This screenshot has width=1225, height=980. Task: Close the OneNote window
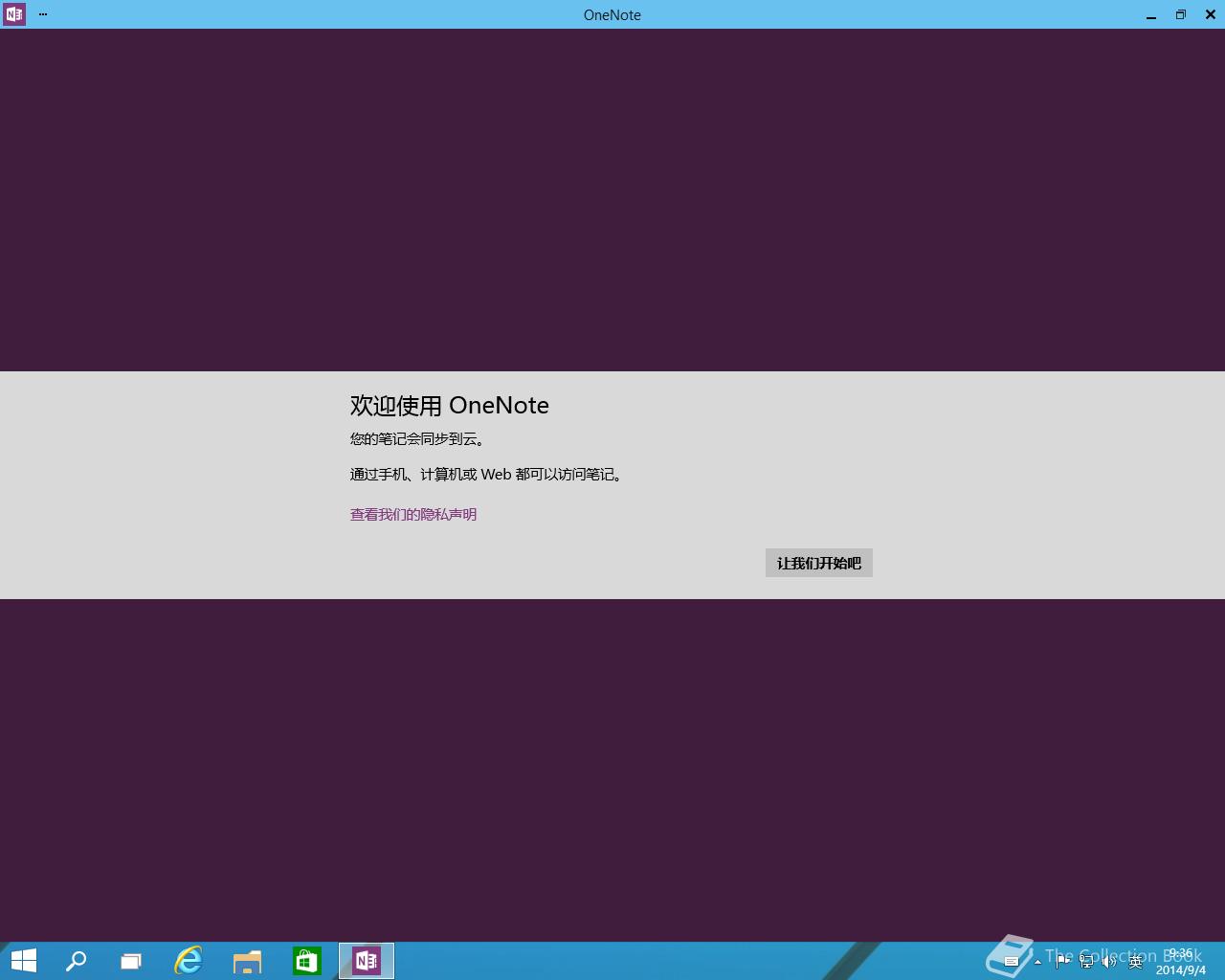(1210, 14)
